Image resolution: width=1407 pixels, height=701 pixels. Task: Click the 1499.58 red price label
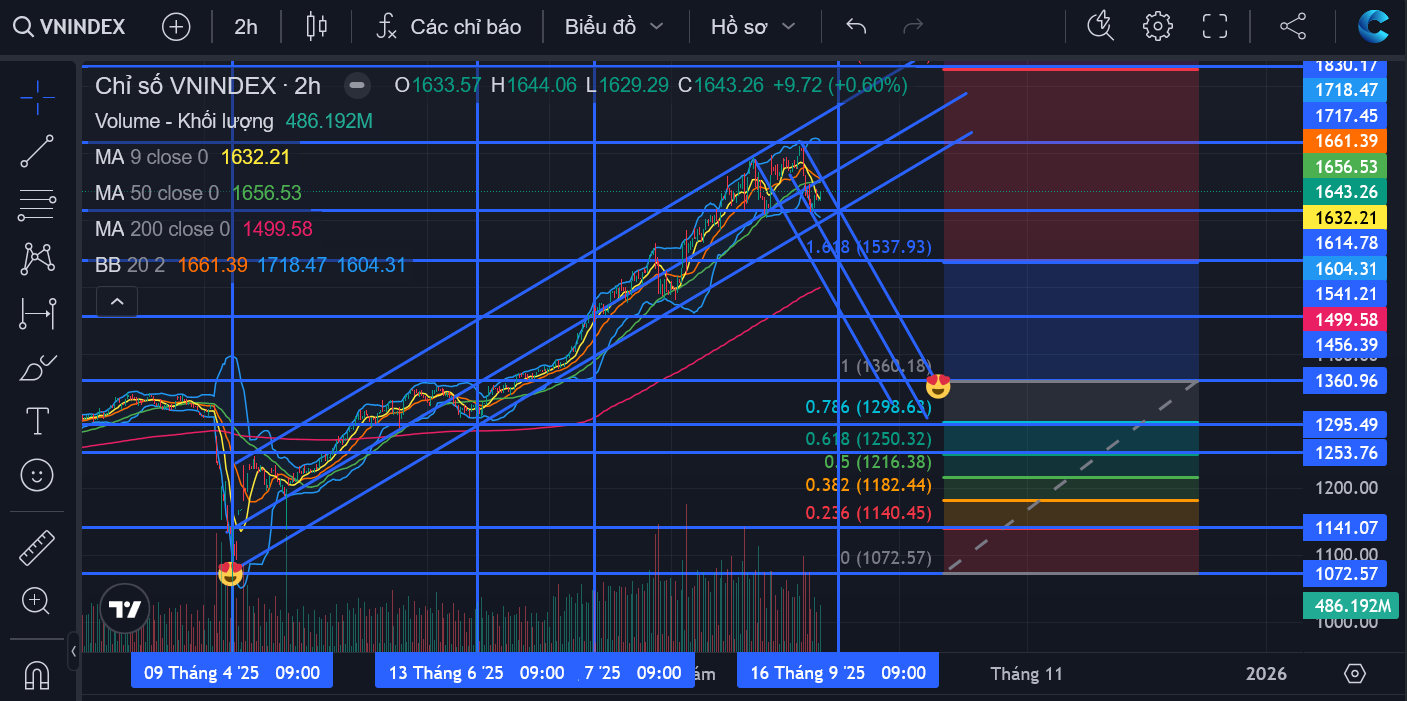(1346, 320)
